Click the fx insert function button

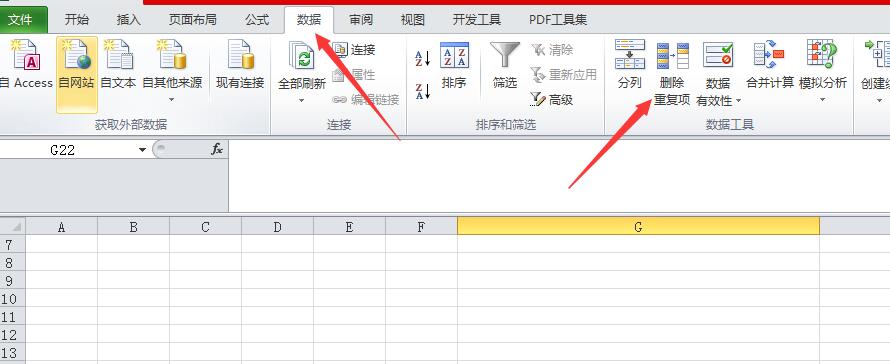(217, 149)
